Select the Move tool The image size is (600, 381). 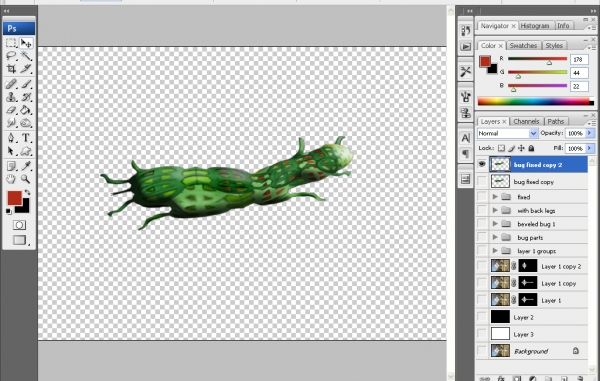pyautogui.click(x=26, y=43)
